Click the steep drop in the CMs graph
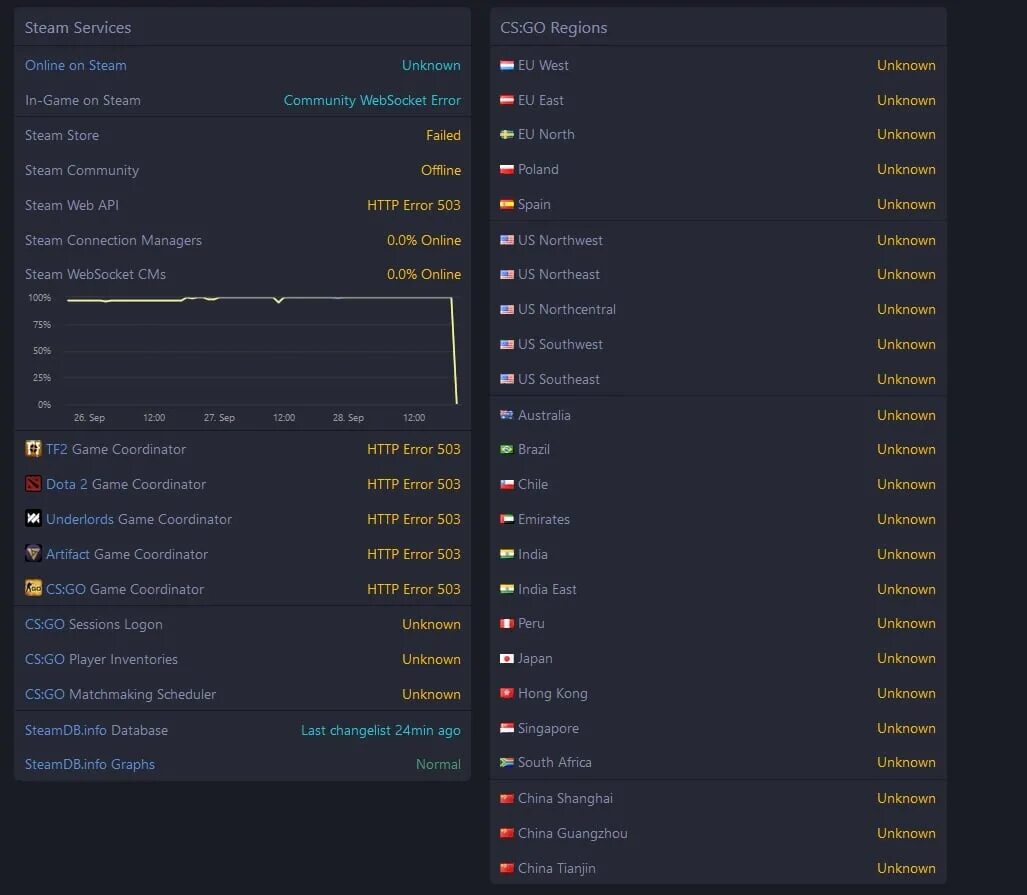1027x895 pixels. pyautogui.click(x=454, y=351)
